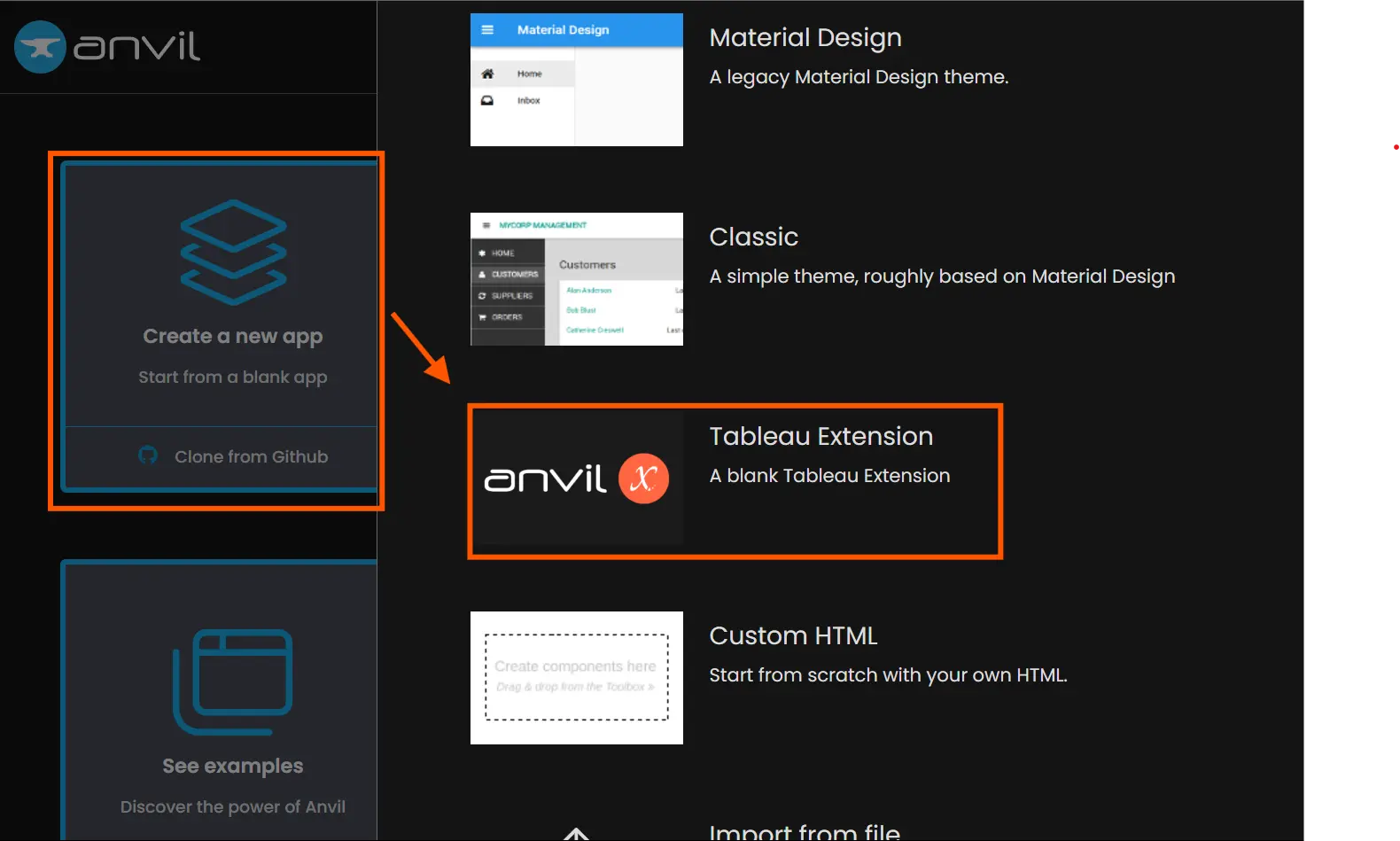
Task: Click the Import from file title
Action: point(805,831)
